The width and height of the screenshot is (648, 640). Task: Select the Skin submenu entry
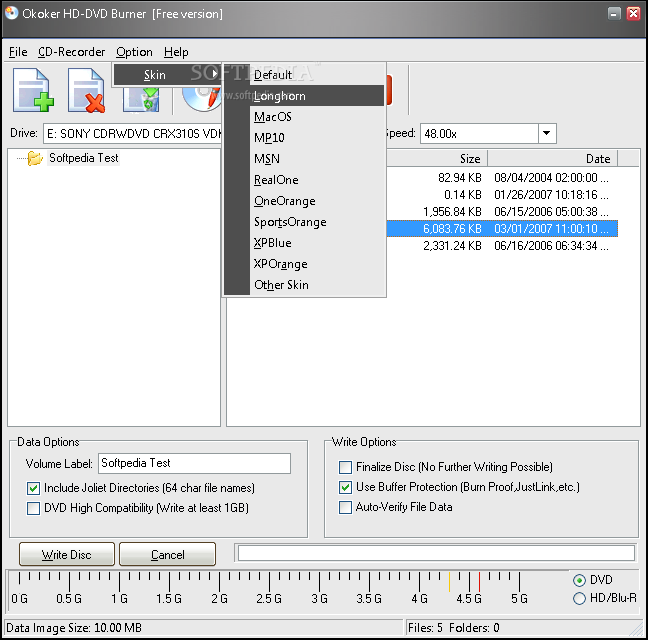tap(167, 75)
